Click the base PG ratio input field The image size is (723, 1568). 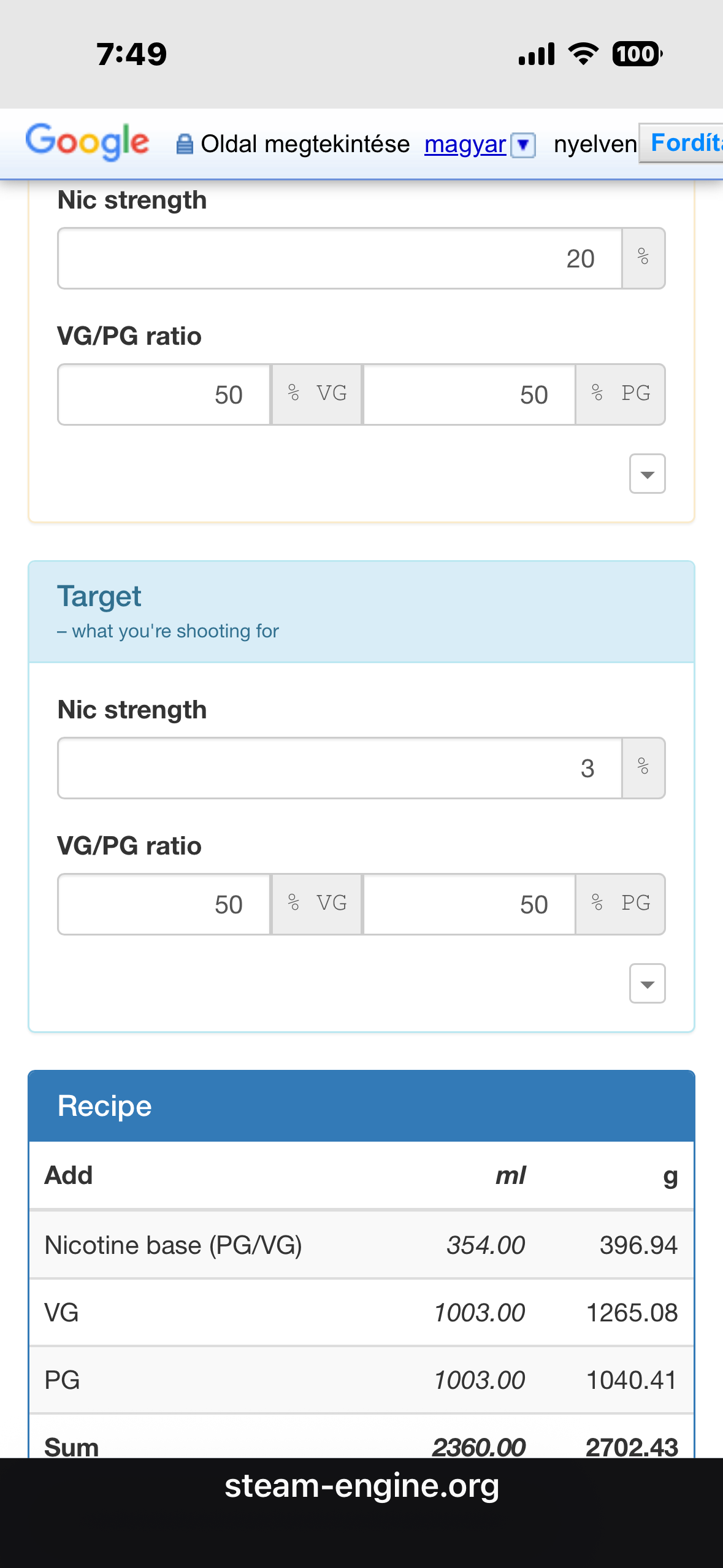click(x=470, y=394)
